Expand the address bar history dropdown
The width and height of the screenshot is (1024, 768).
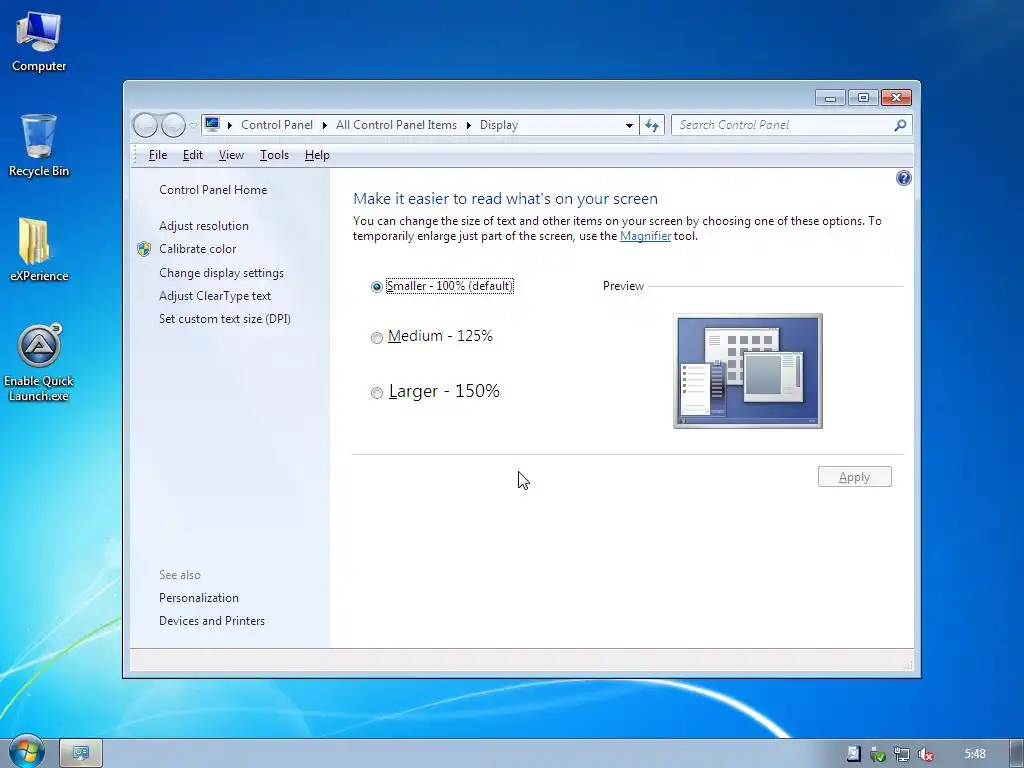pyautogui.click(x=629, y=125)
